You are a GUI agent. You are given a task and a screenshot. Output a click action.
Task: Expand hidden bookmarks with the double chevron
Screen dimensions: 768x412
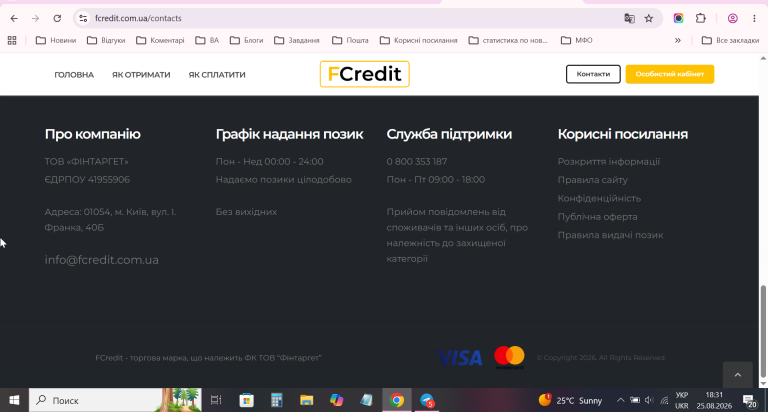point(678,40)
